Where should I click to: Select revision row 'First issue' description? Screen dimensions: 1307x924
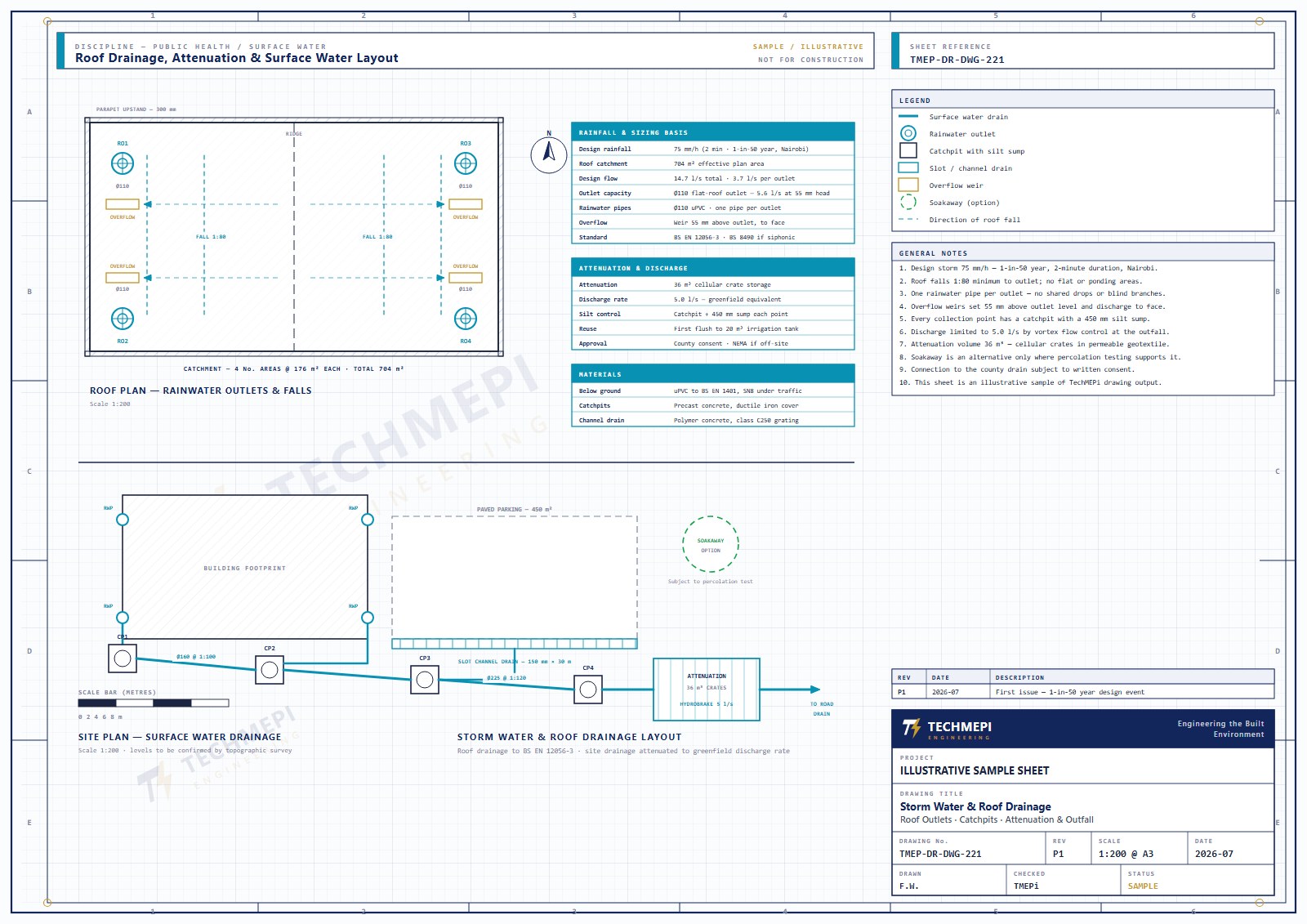1069,692
